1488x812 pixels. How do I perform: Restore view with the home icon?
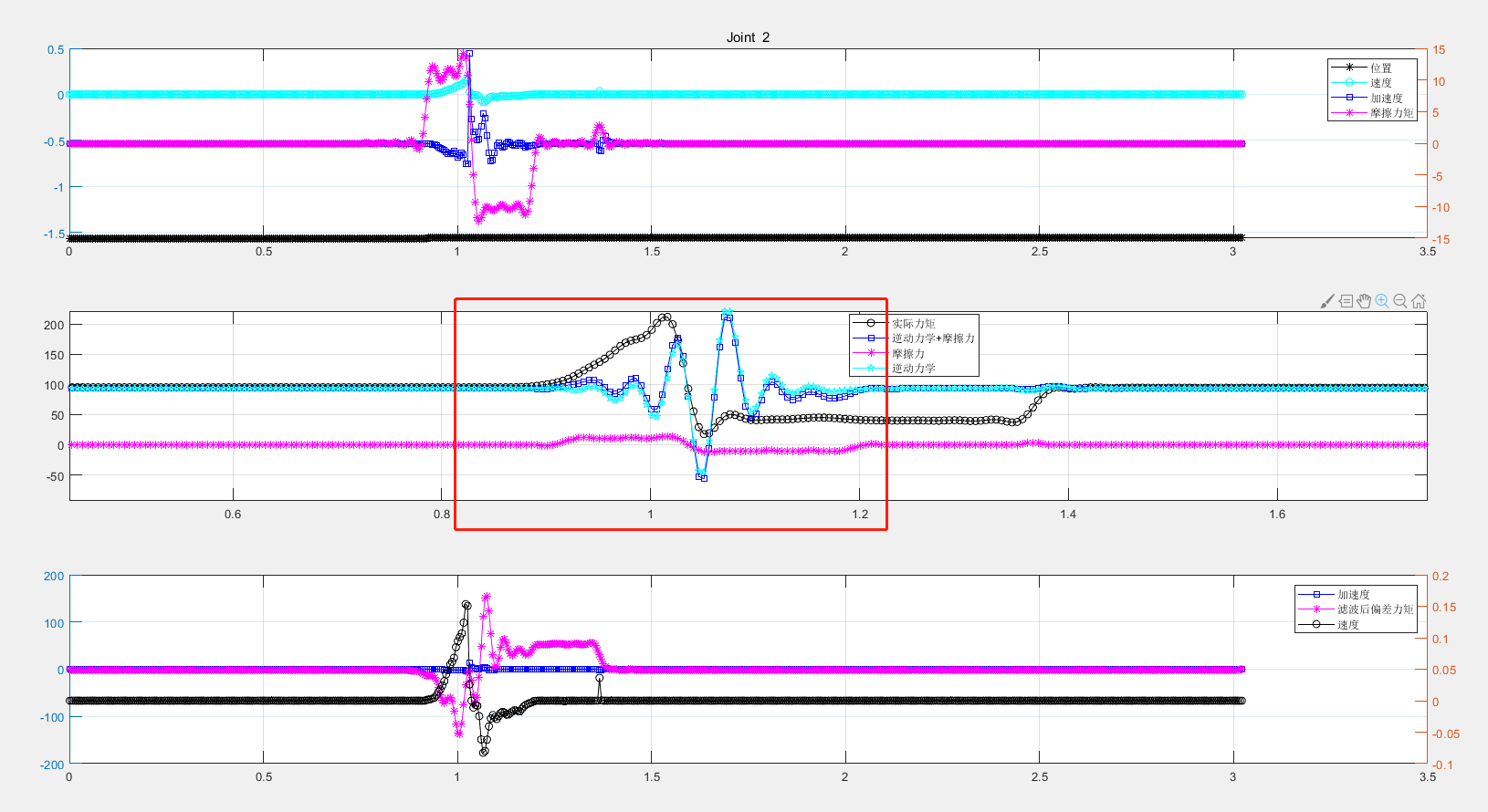coord(1419,301)
